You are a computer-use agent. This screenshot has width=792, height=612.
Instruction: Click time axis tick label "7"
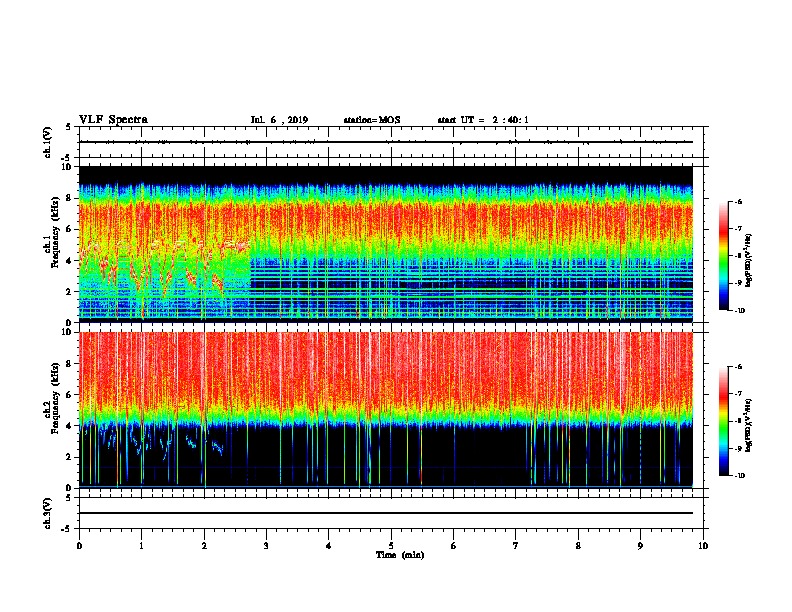(516, 546)
